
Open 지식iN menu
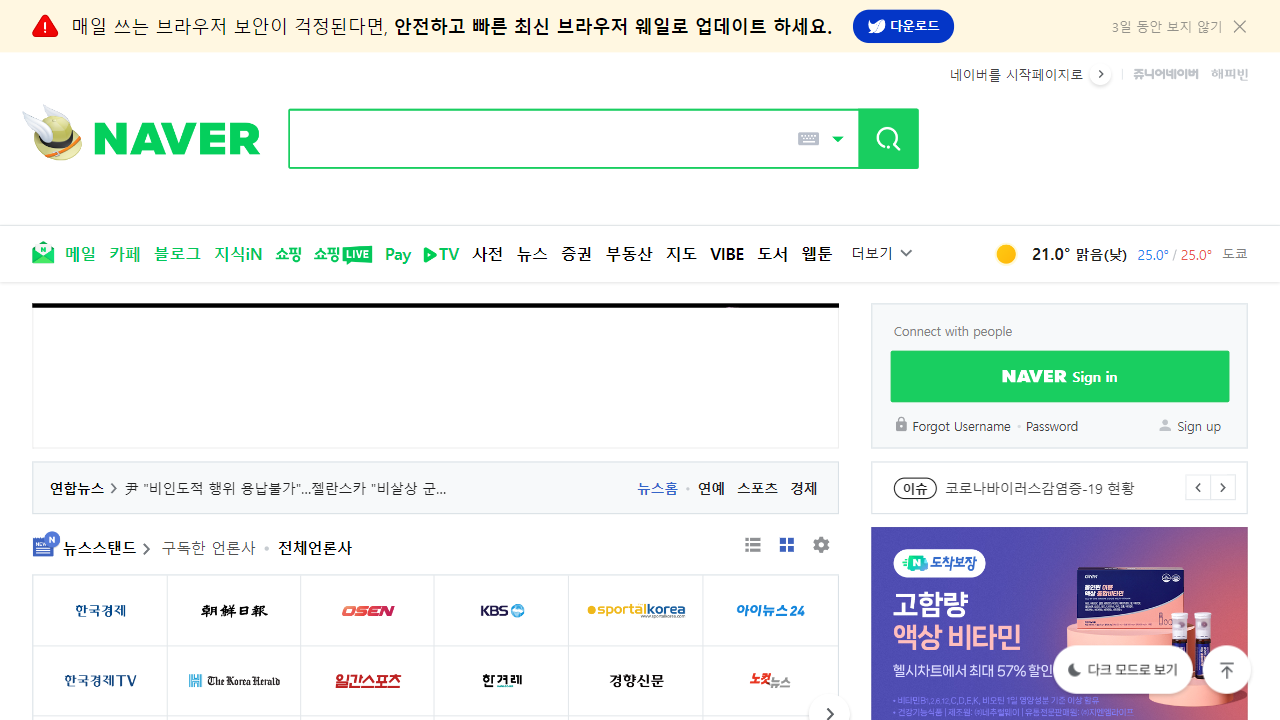[x=238, y=254]
